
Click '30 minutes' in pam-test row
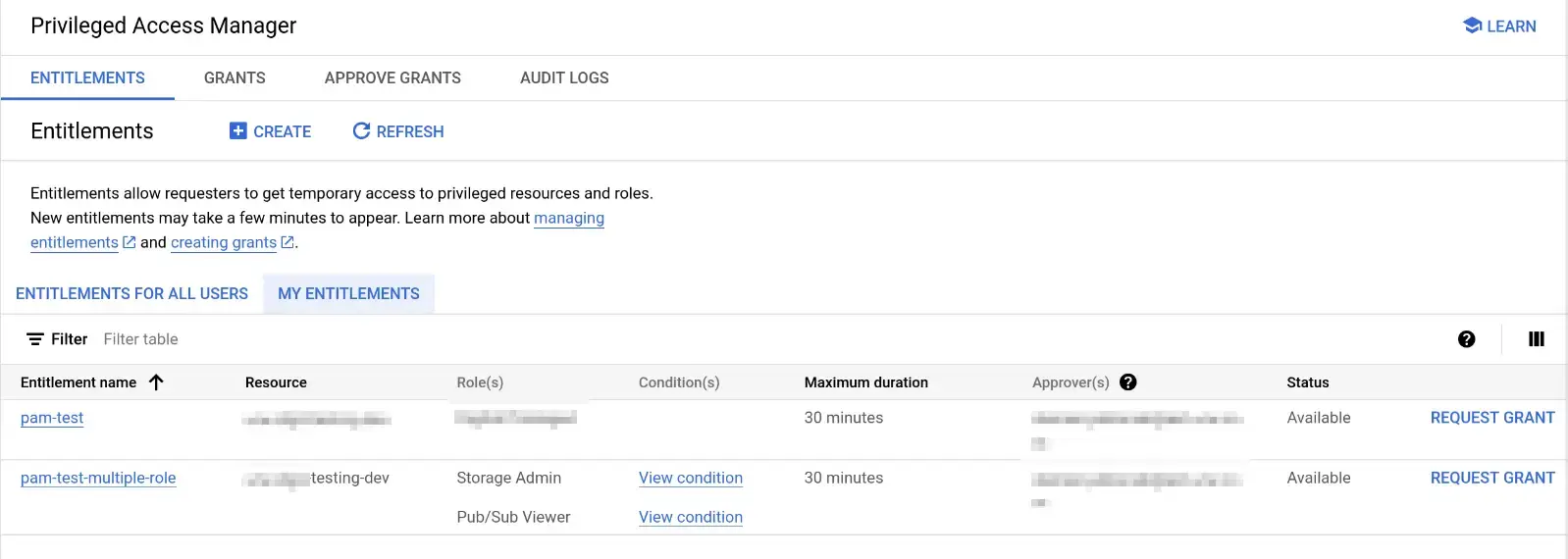844,418
